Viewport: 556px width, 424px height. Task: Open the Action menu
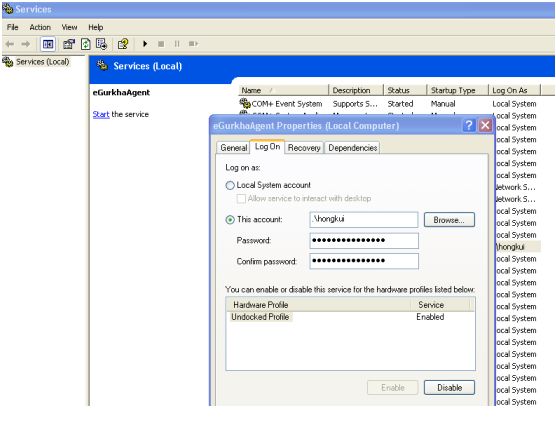tap(40, 27)
